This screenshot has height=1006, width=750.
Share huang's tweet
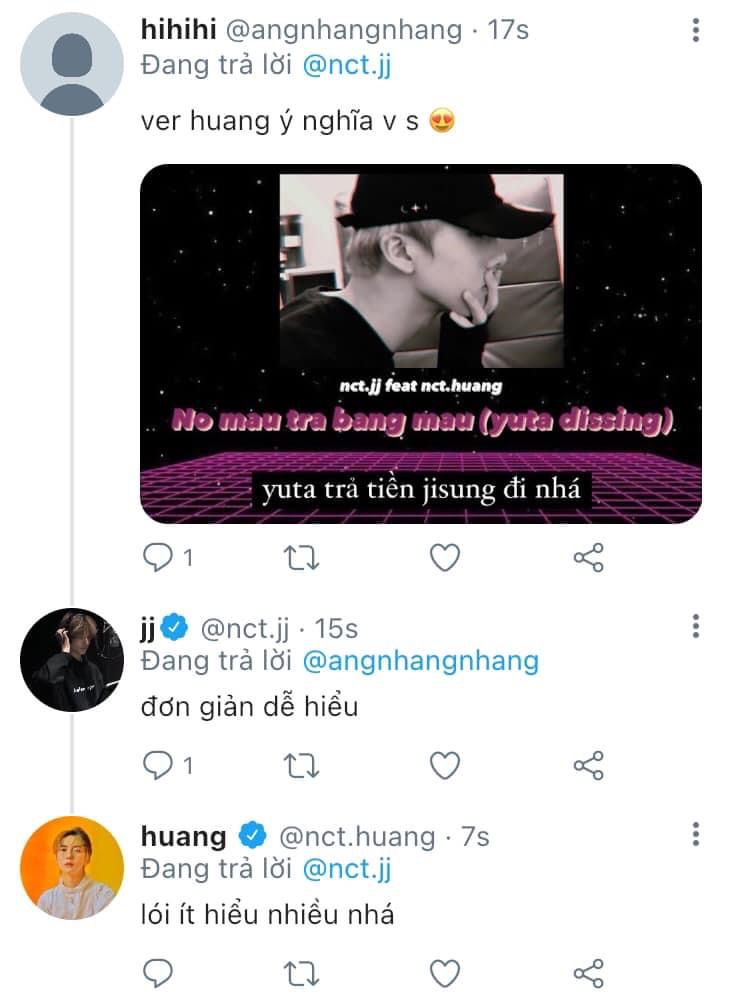pyautogui.click(x=588, y=973)
